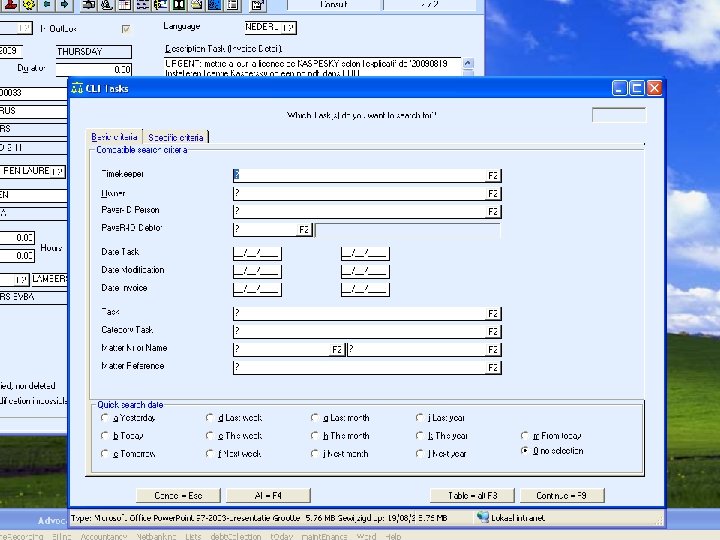This screenshot has width=720, height=540.
Task: Open the Owner F2 lookup
Action: click(493, 193)
